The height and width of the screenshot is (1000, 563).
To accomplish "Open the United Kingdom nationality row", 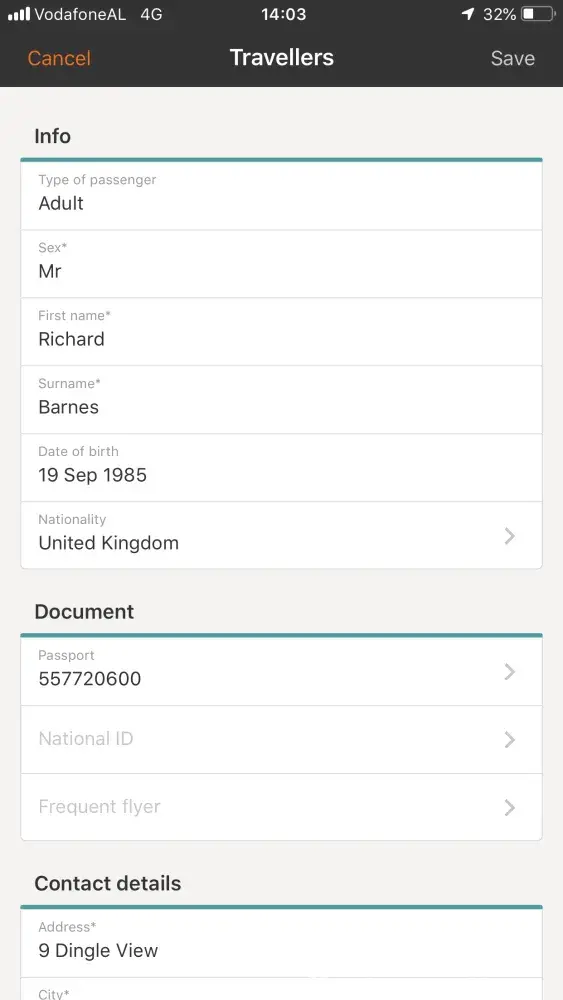I will point(281,536).
